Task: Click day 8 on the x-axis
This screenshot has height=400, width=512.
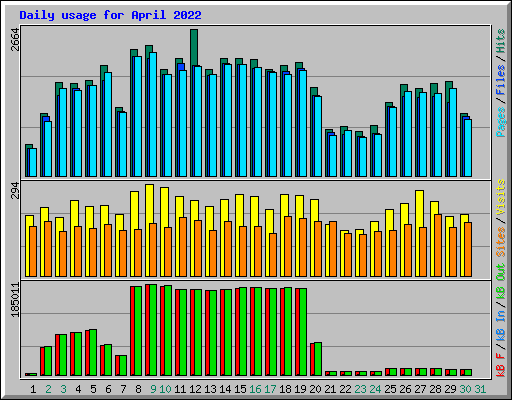Action: point(138,389)
